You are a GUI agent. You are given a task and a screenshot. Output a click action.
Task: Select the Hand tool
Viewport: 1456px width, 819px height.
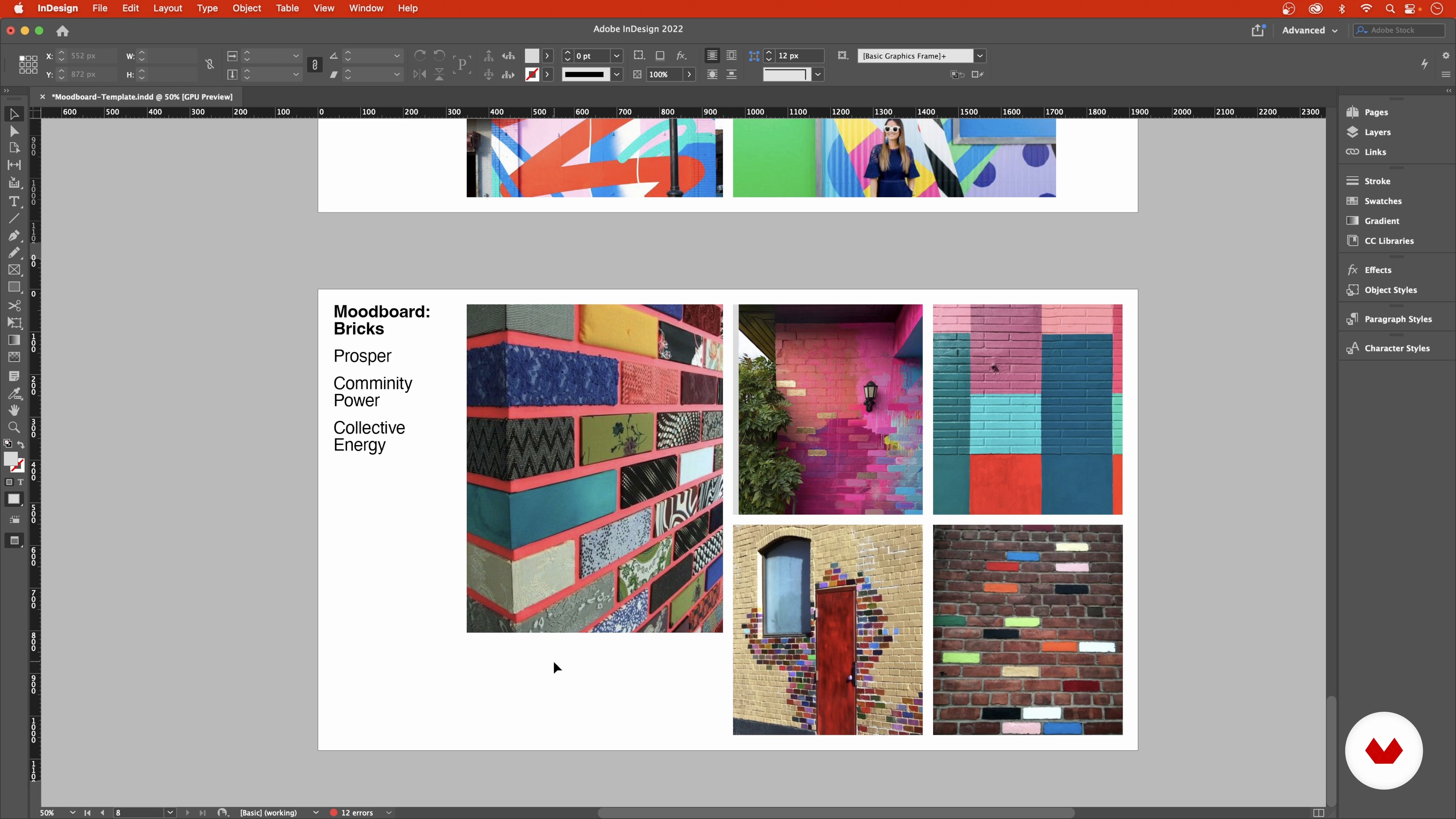14,410
